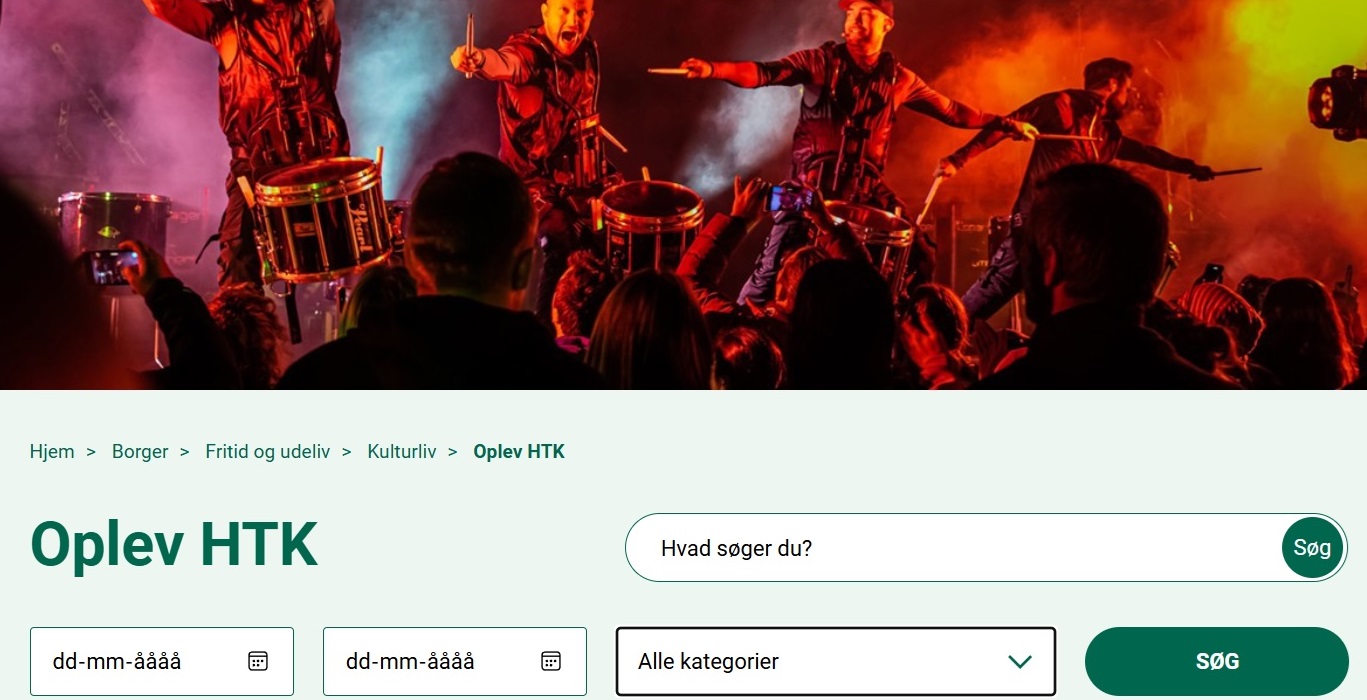The image size is (1367, 700).
Task: Go to Hjem in the breadcrumb
Action: (52, 452)
